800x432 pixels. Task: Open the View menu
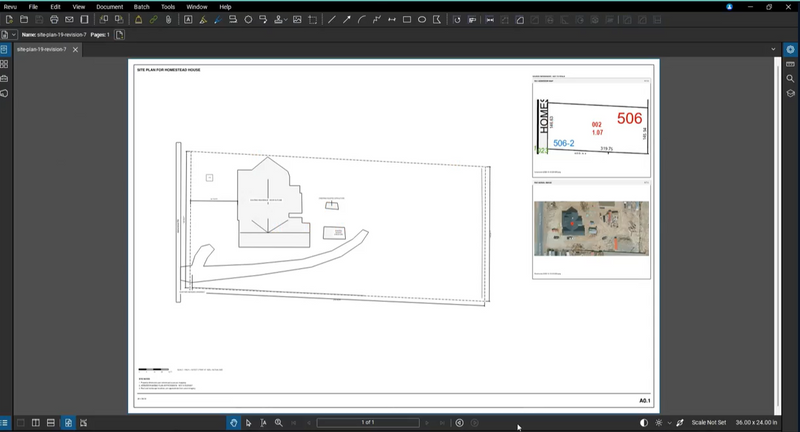point(79,7)
